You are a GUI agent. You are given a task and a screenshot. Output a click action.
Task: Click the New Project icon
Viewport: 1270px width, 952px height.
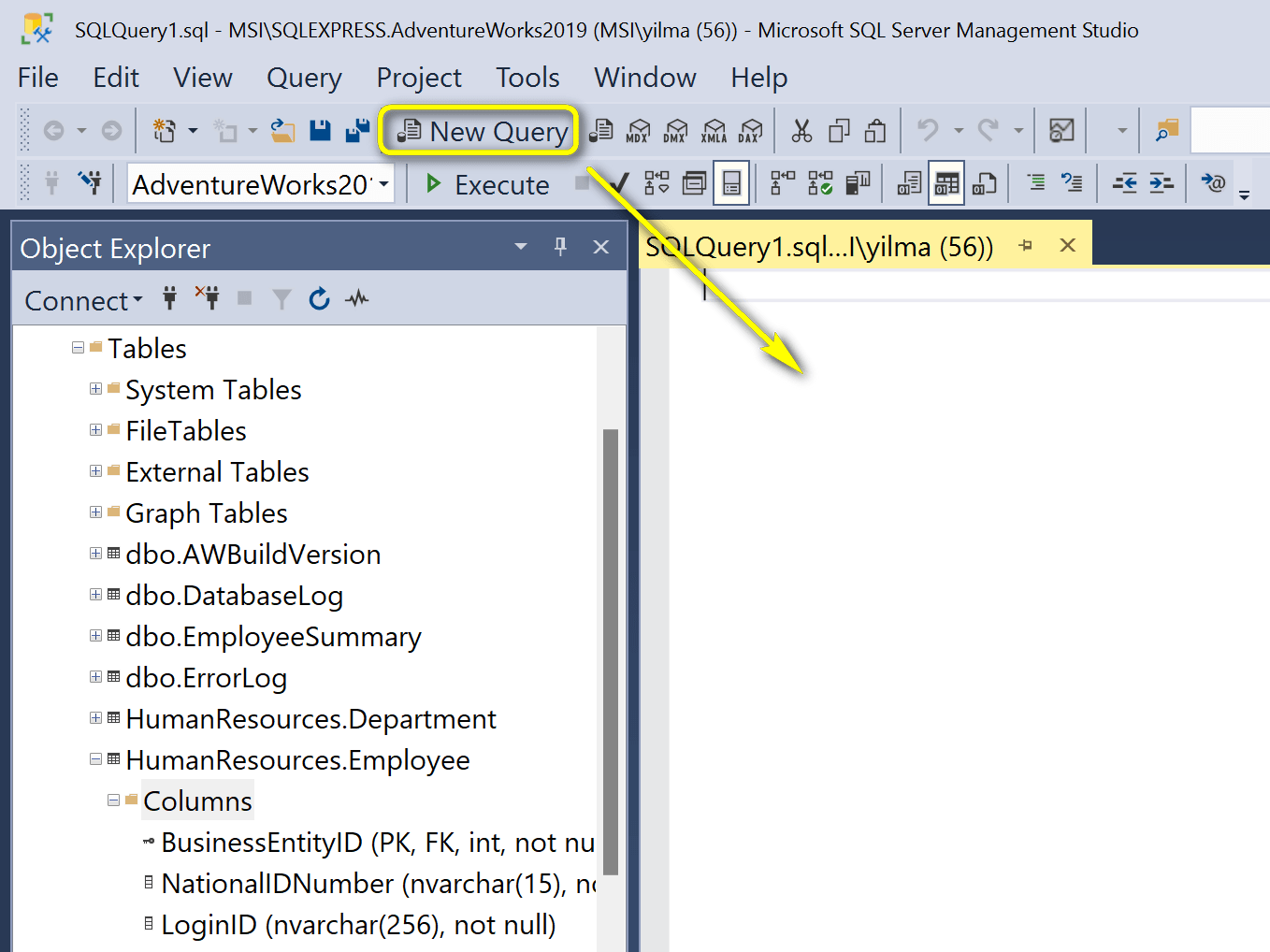coord(165,131)
